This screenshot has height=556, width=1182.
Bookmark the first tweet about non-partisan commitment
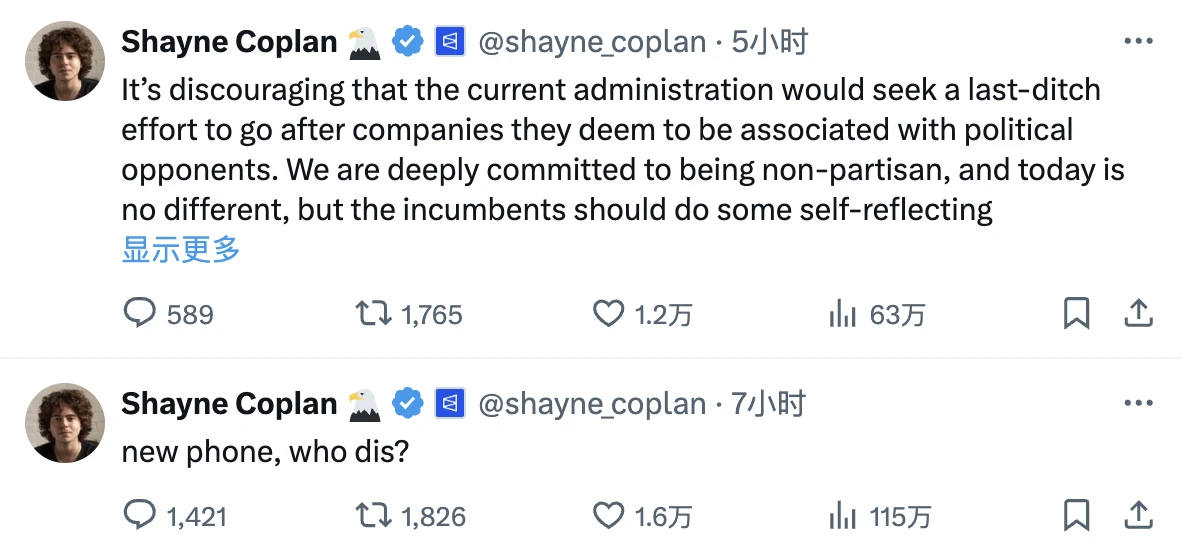click(1076, 314)
